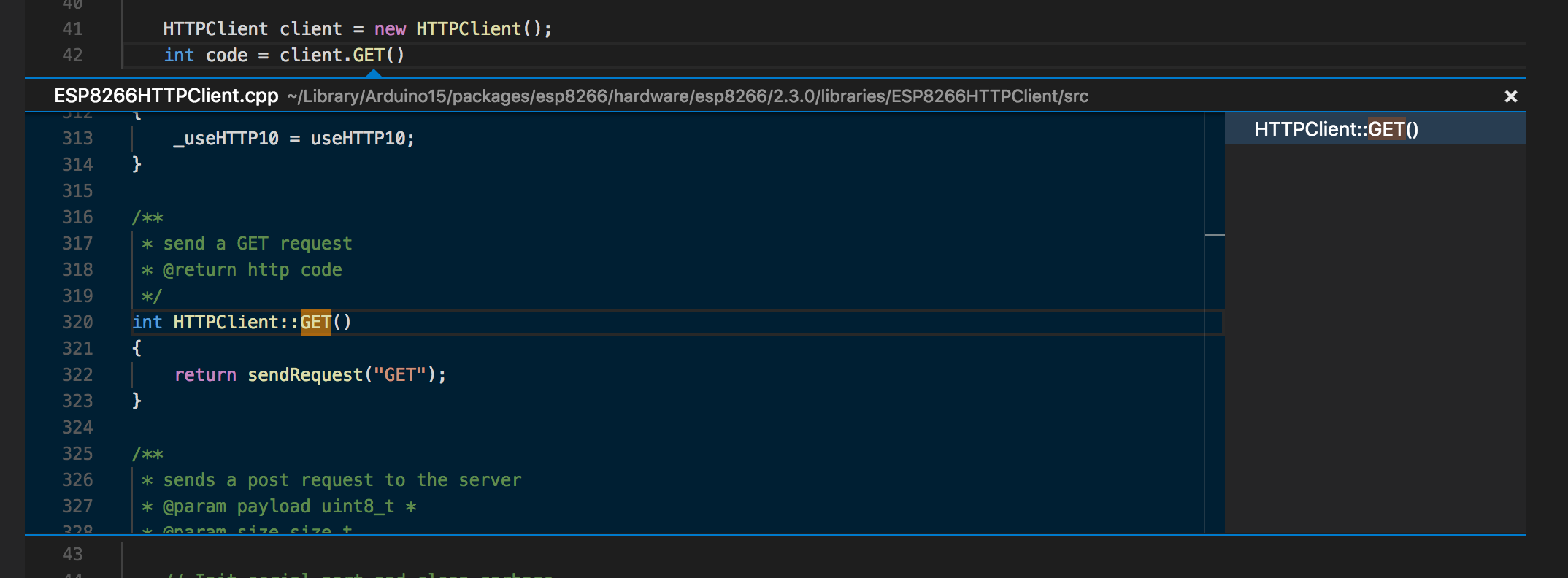Close the peek definition view
The width and height of the screenshot is (1568, 578).
pyautogui.click(x=1511, y=96)
